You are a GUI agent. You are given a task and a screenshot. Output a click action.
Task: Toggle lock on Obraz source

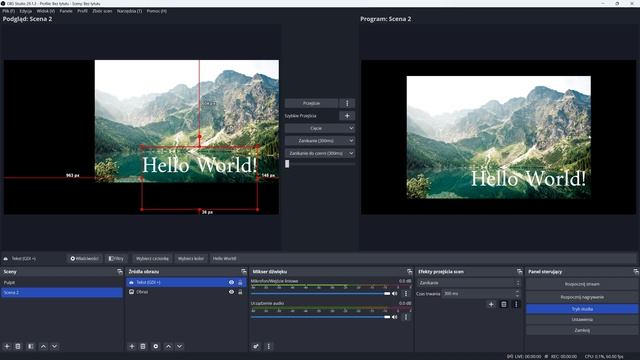point(240,292)
